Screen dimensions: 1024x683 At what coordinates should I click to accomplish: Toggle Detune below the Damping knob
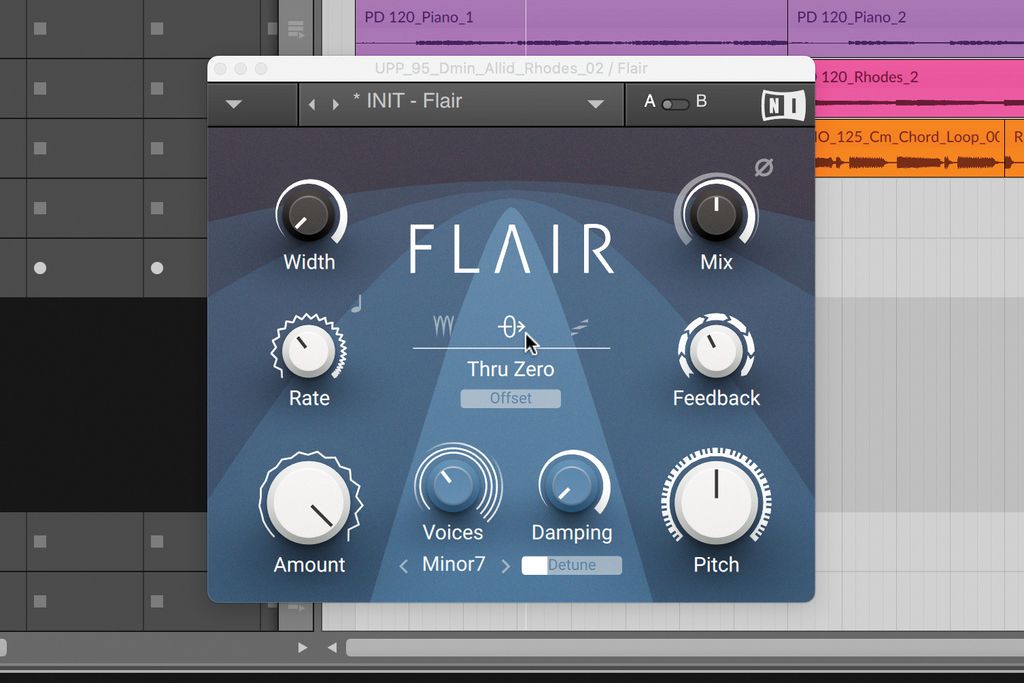click(571, 565)
